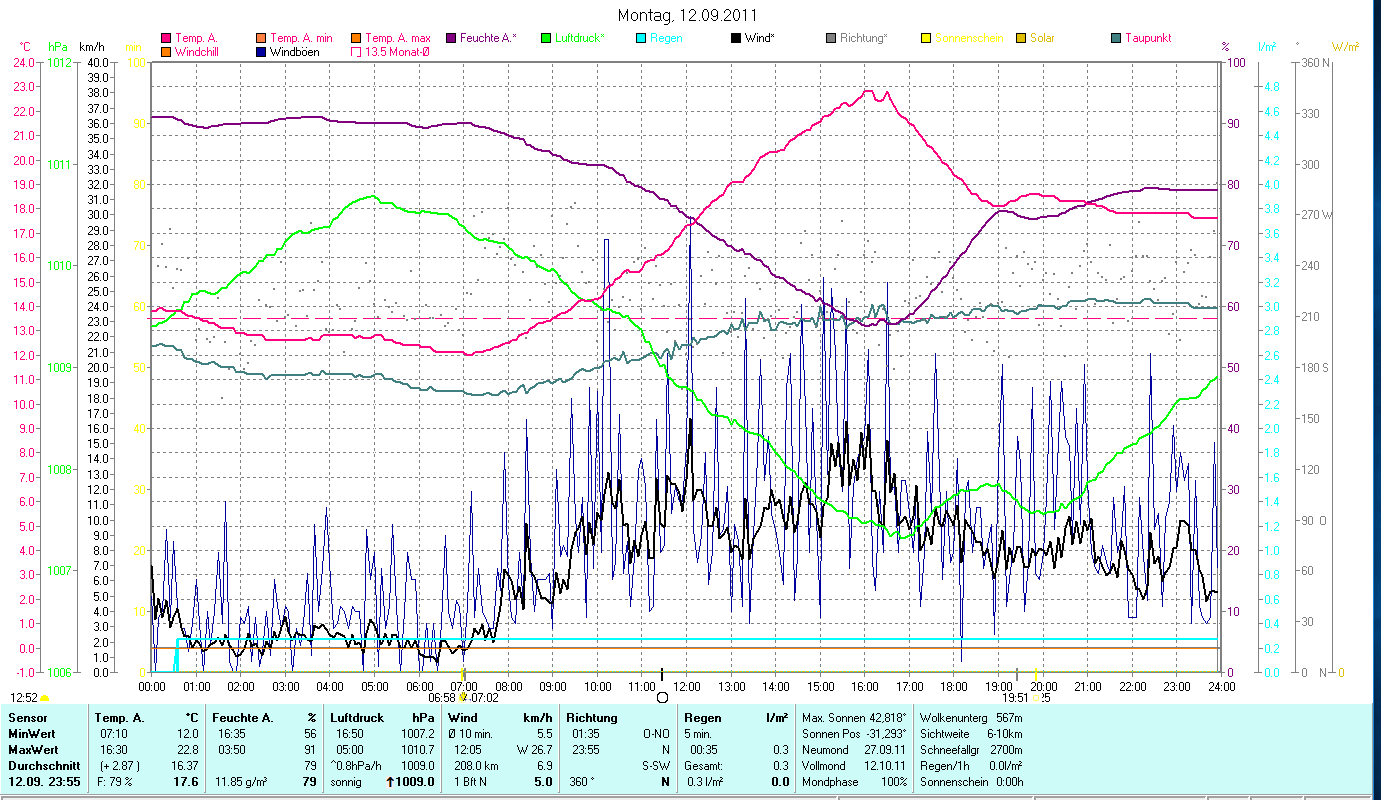Image resolution: width=1381 pixels, height=800 pixels.
Task: Click the Montag, 12.09.2011 chart title
Action: pos(687,15)
